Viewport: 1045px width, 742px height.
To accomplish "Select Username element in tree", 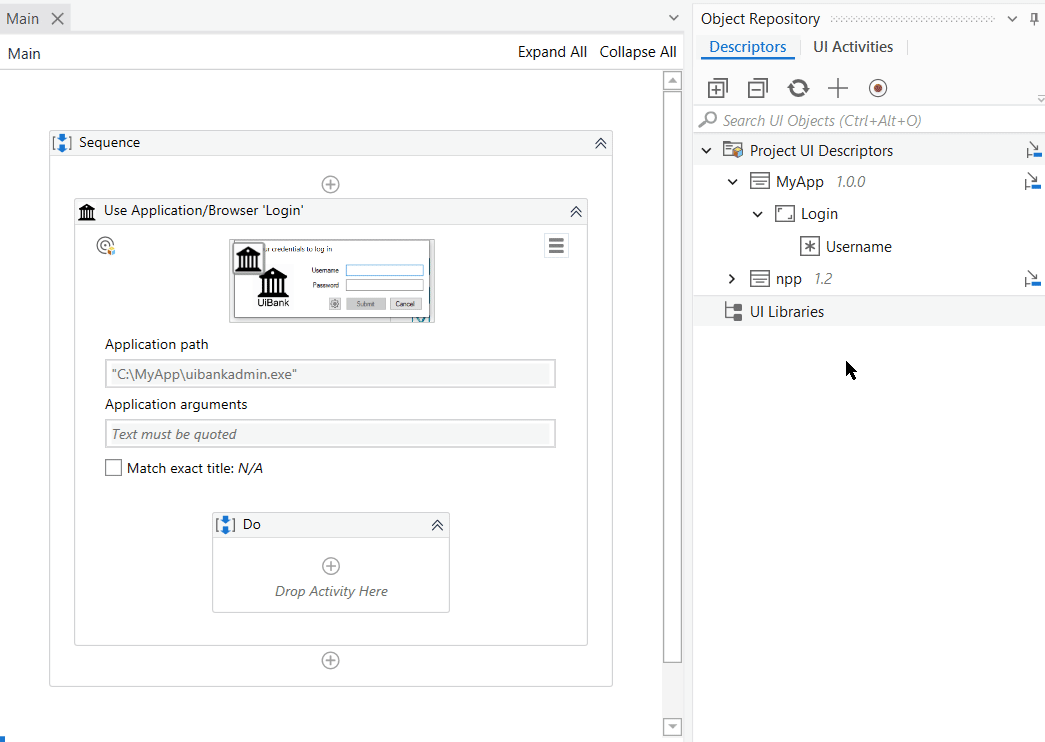I will pyautogui.click(x=858, y=247).
